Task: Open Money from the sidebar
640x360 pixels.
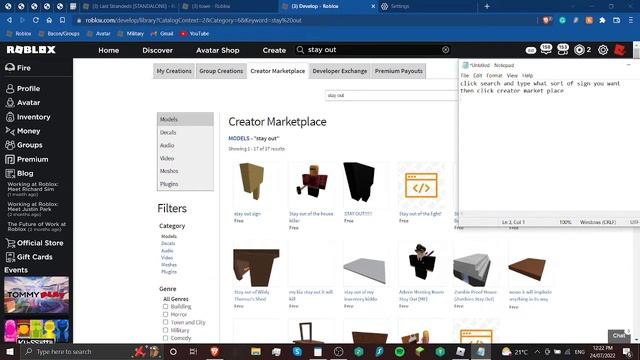Action: (23, 131)
